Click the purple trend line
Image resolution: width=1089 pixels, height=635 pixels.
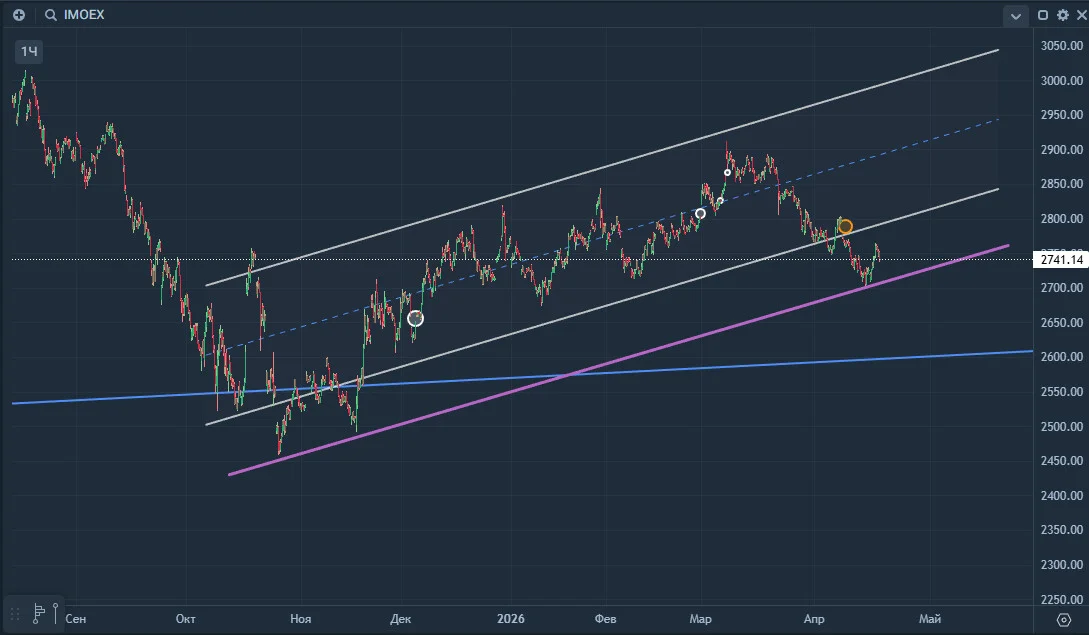tap(618, 361)
